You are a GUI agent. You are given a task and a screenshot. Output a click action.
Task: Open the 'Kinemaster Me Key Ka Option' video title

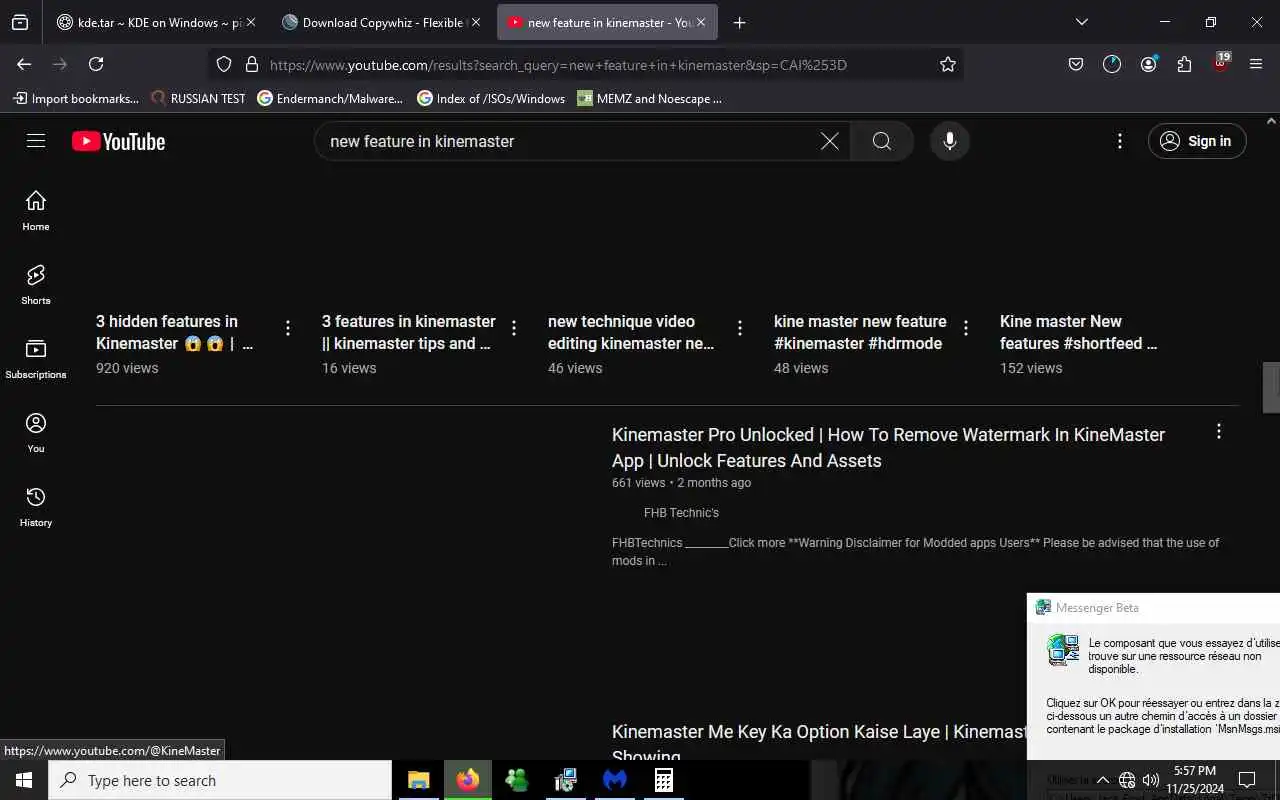tap(820, 743)
